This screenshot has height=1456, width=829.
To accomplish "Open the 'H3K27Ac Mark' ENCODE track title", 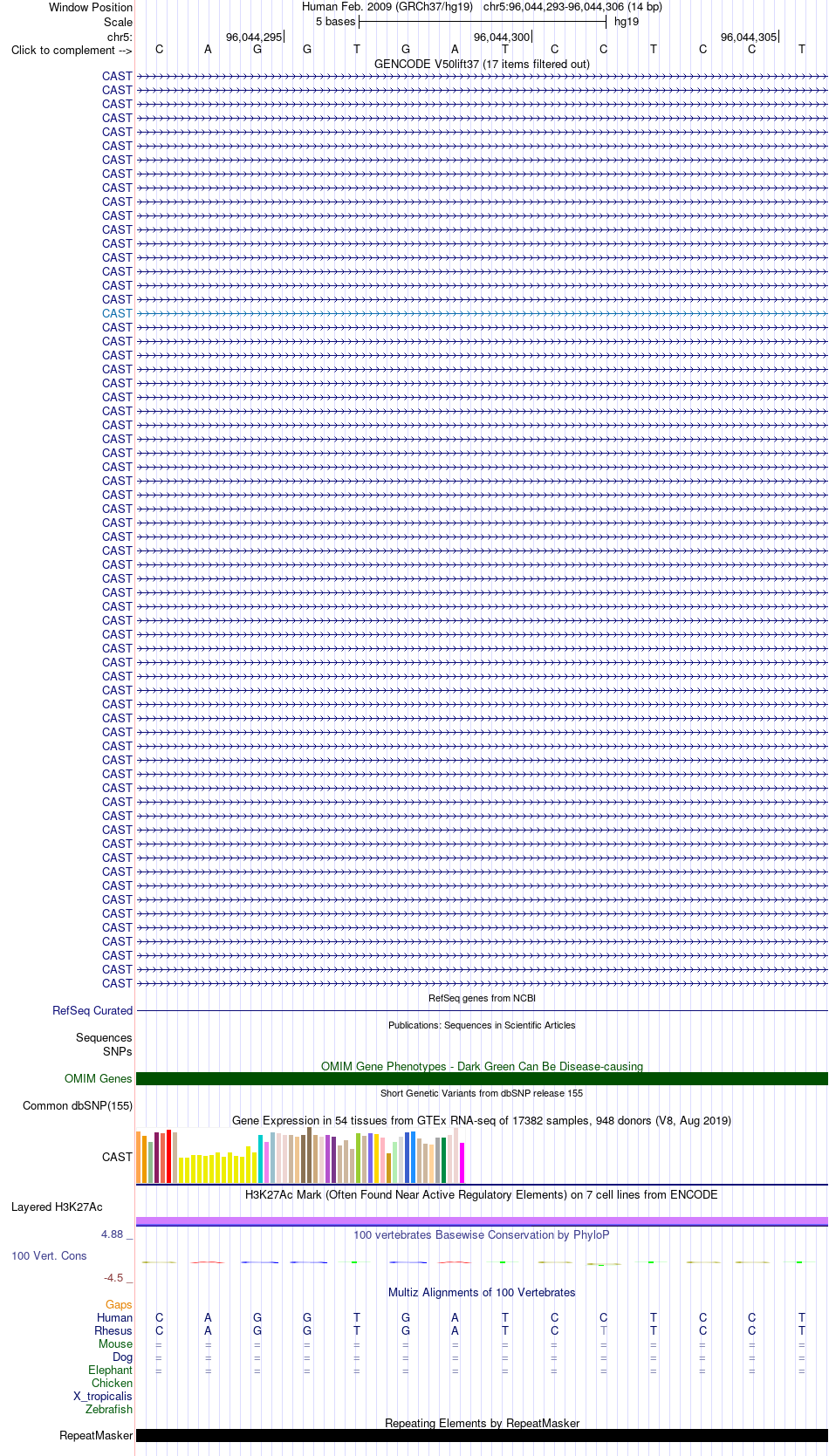I will point(482,1194).
